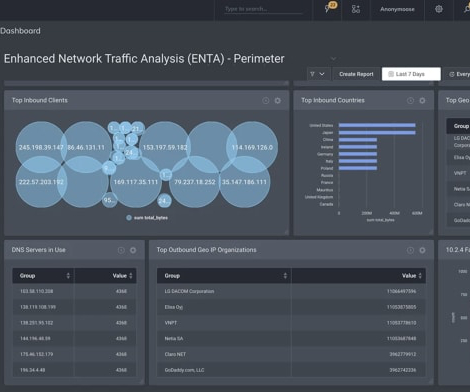Image resolution: width=470 pixels, height=392 pixels.
Task: Open the settings gear in top bar
Action: tap(439, 9)
